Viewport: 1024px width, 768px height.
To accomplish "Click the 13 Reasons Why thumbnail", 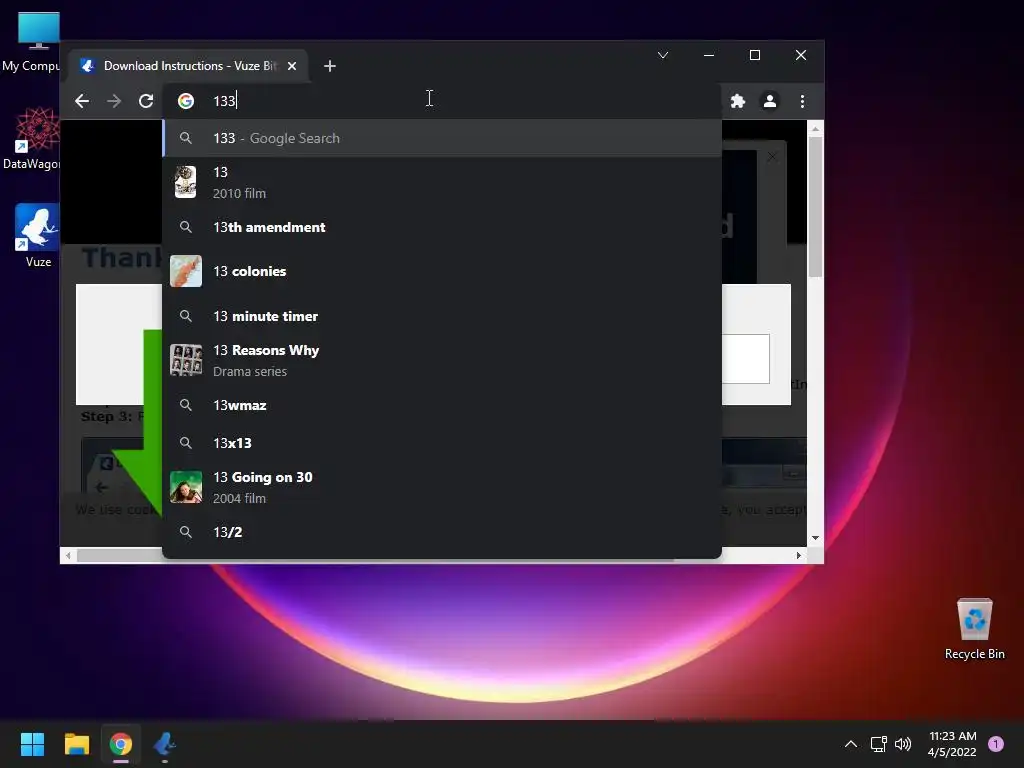I will [186, 360].
